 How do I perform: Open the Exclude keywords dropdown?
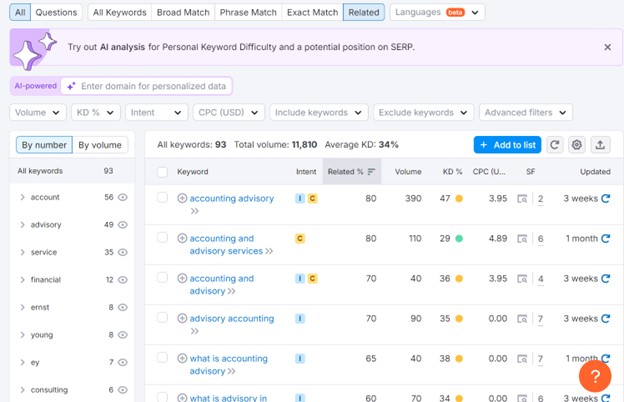[423, 113]
